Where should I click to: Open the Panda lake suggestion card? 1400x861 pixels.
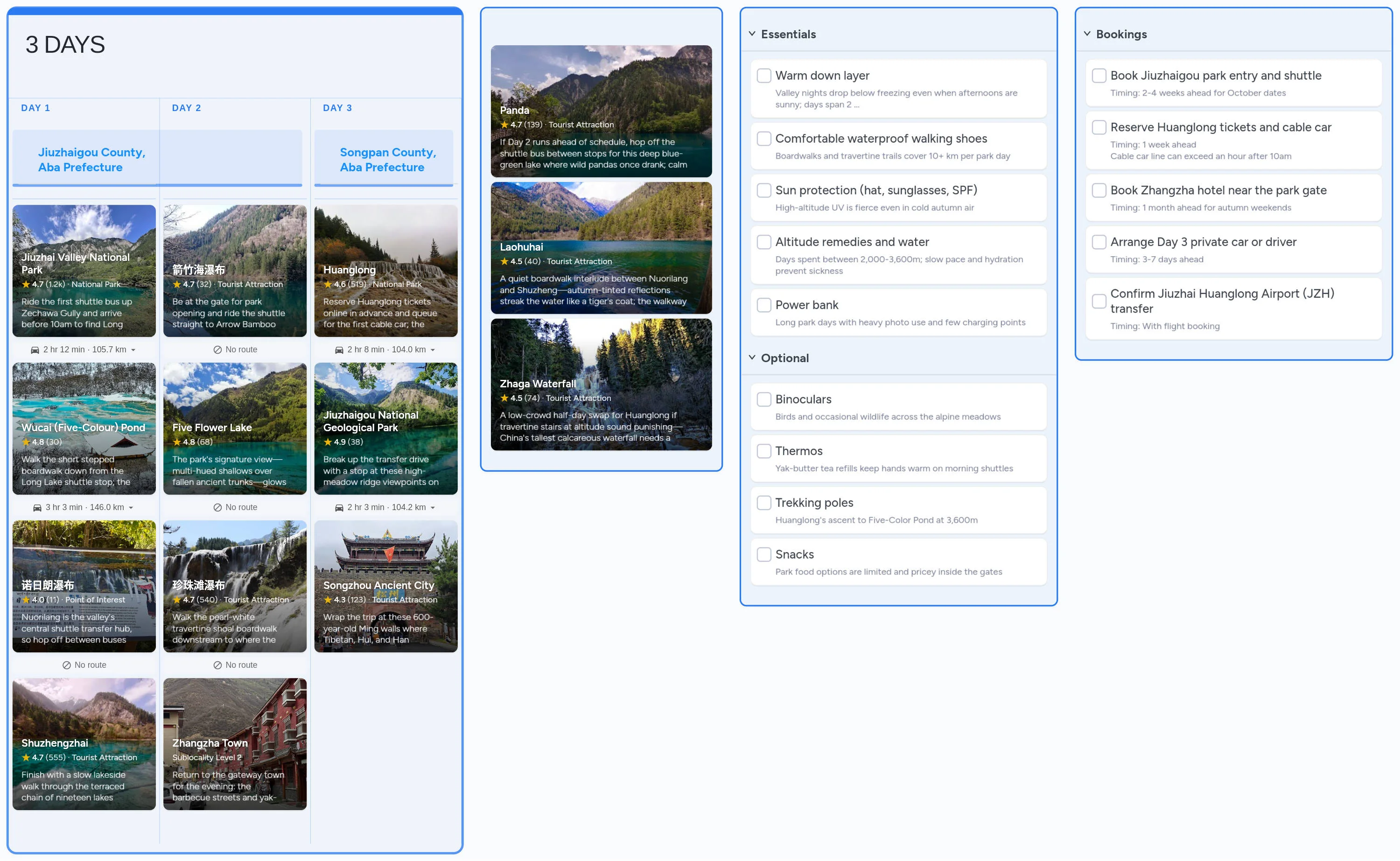click(x=601, y=112)
